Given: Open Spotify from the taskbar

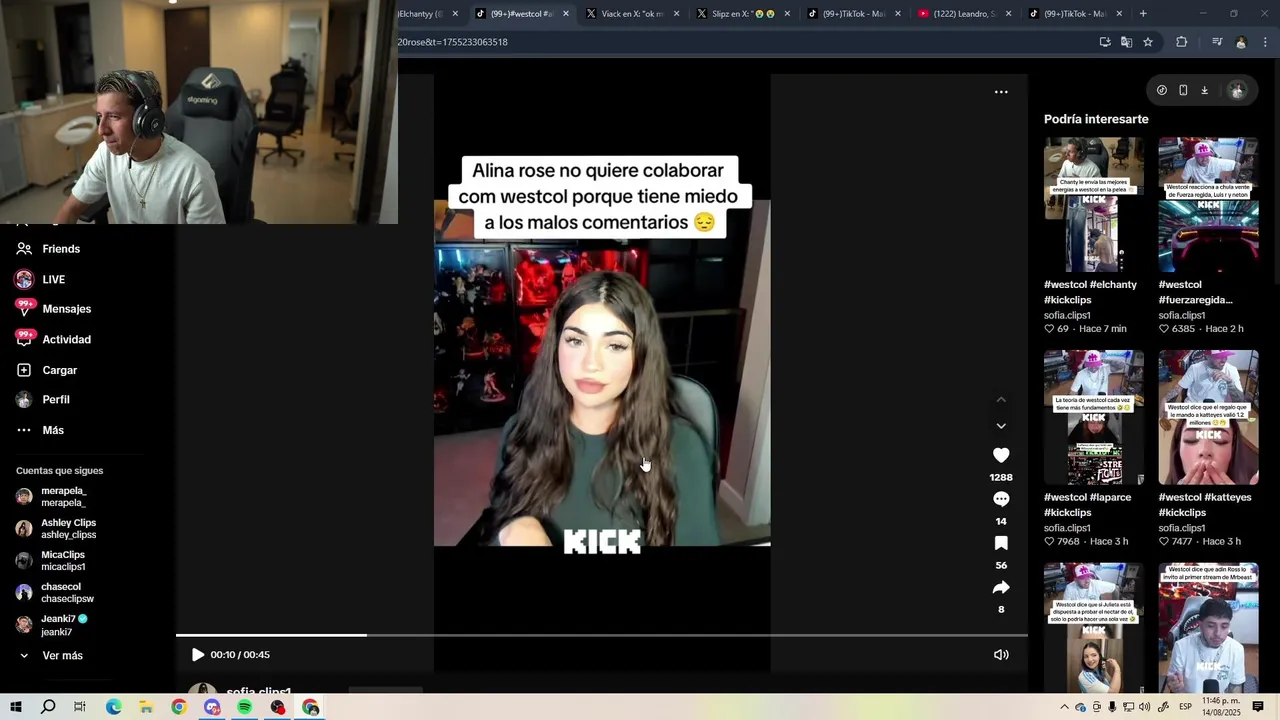Looking at the screenshot, I should 245,707.
